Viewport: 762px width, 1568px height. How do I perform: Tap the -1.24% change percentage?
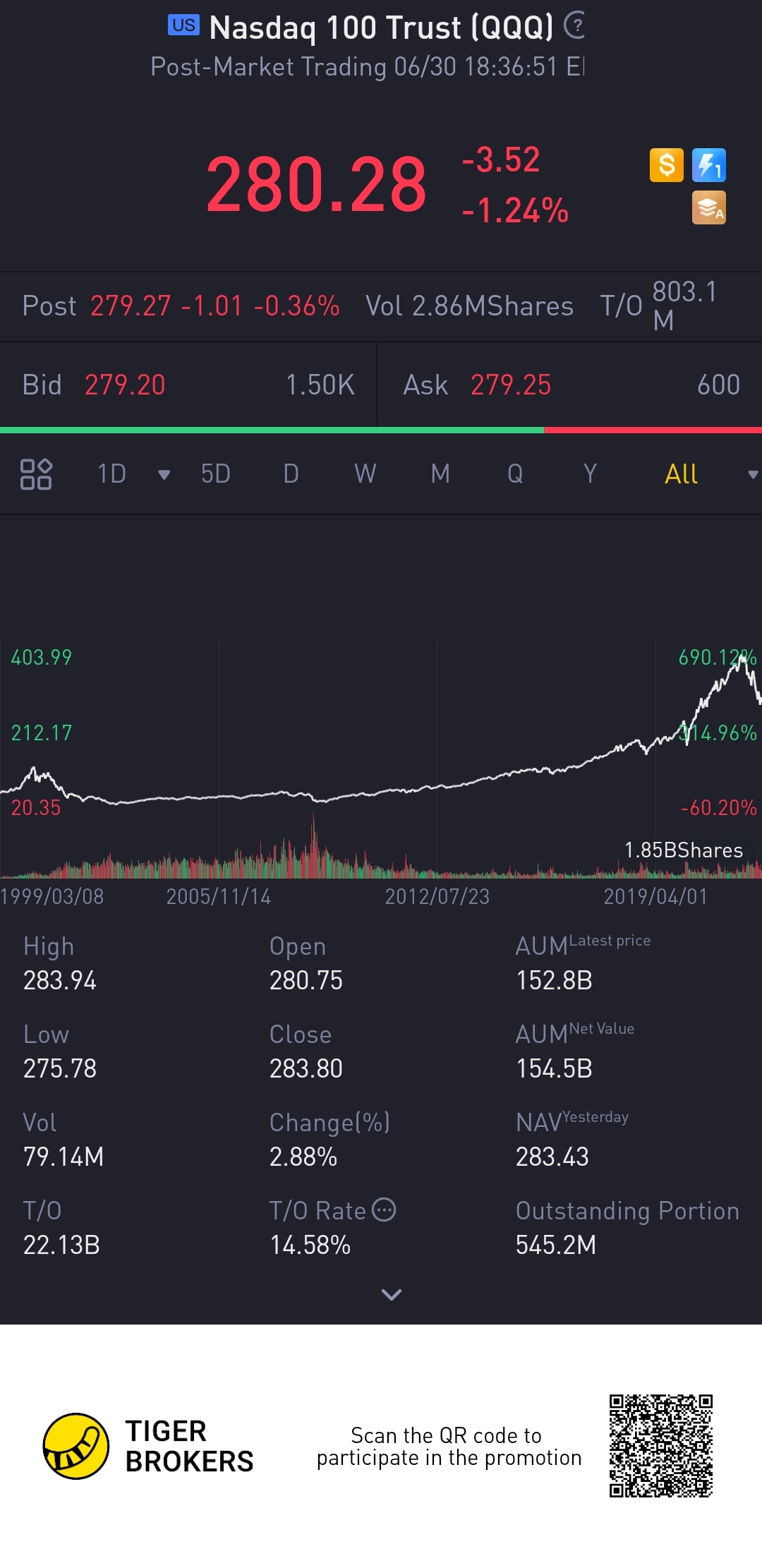(515, 210)
